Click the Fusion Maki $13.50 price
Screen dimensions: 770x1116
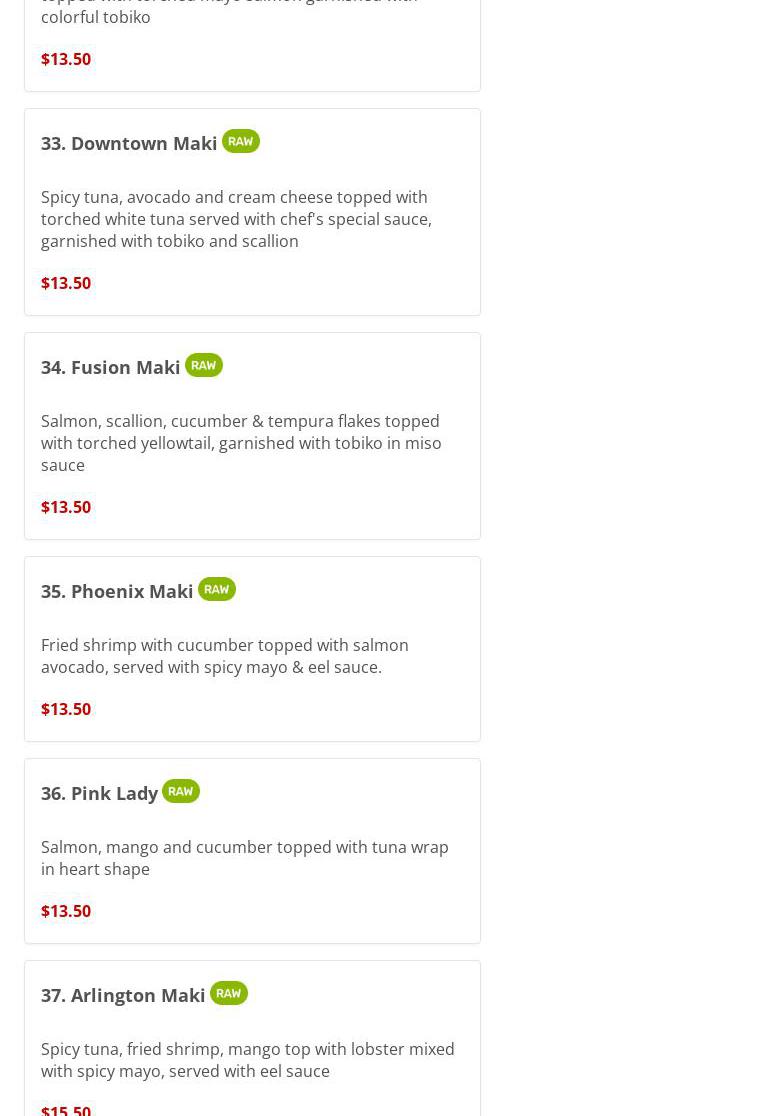[x=65, y=507]
